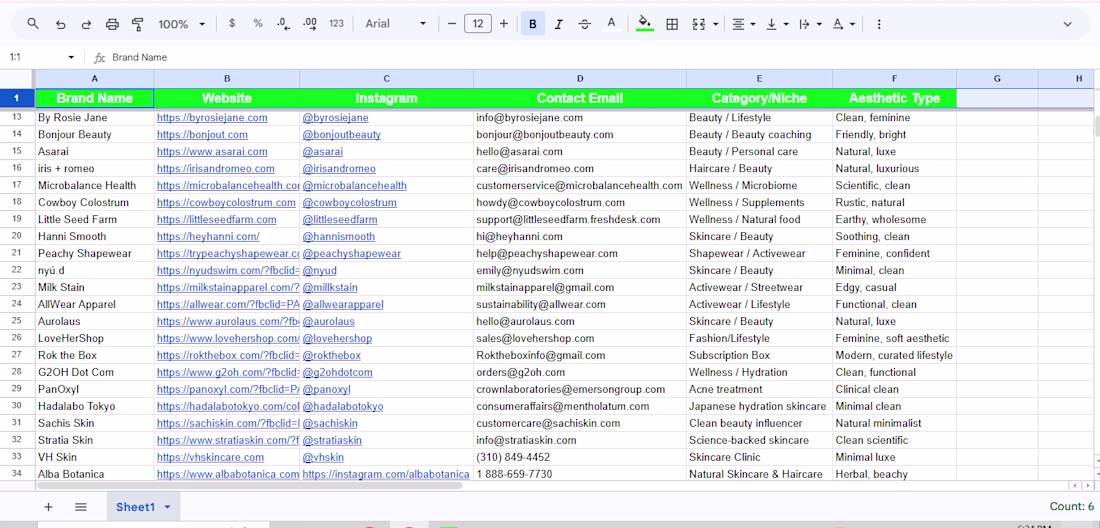Select column A header
Image resolution: width=1100 pixels, height=528 pixels.
[x=95, y=79]
